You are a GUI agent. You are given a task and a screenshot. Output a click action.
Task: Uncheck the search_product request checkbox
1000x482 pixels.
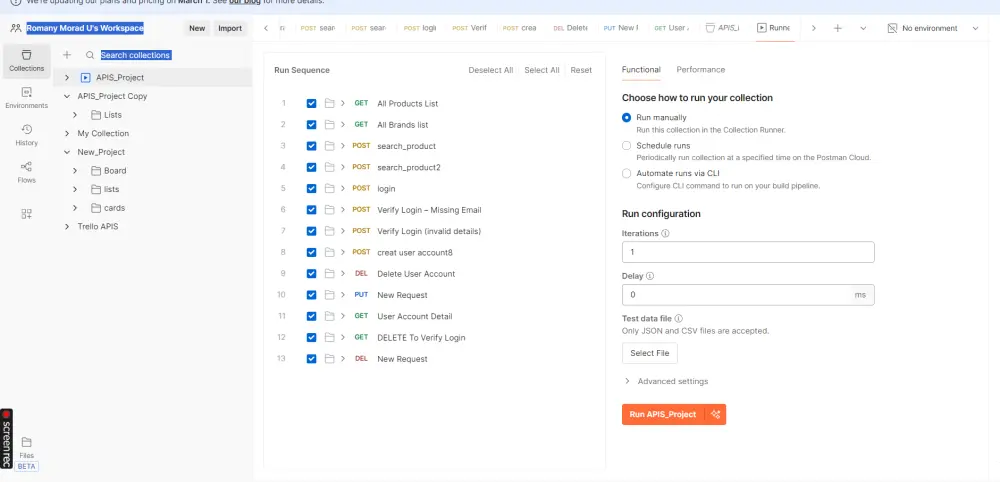pyautogui.click(x=311, y=146)
